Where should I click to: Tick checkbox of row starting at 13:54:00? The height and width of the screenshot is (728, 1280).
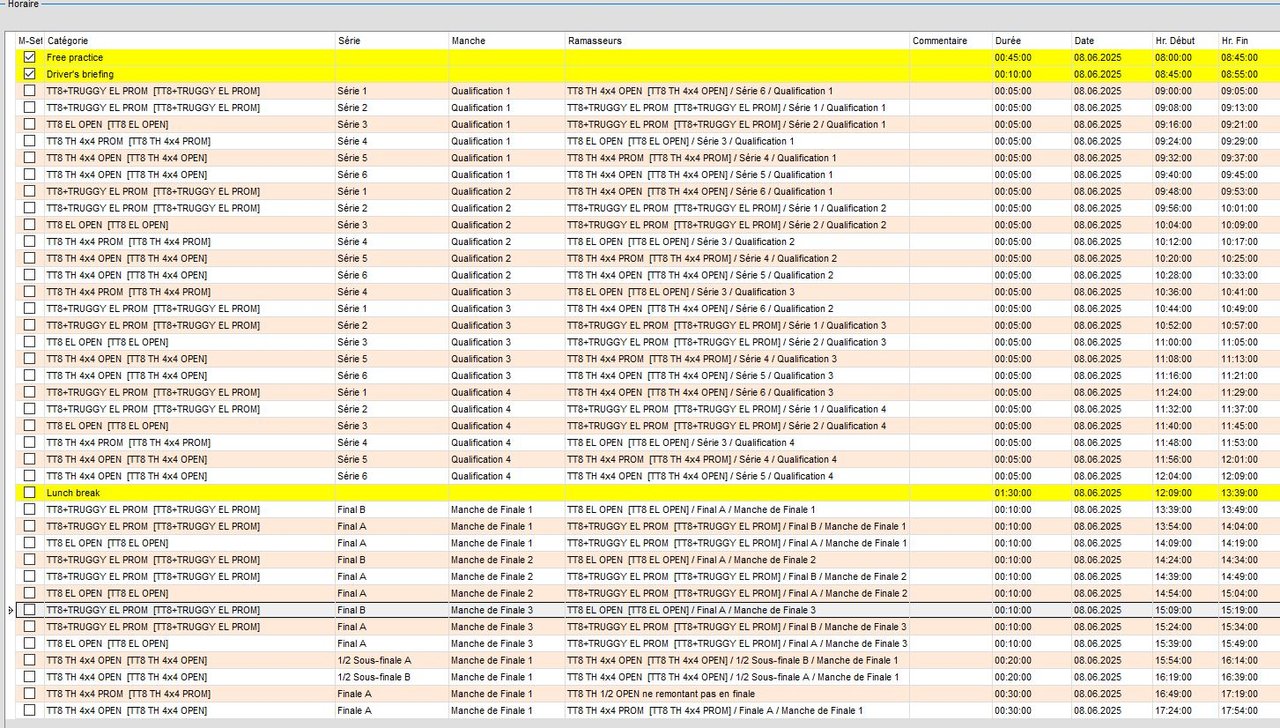coord(30,526)
